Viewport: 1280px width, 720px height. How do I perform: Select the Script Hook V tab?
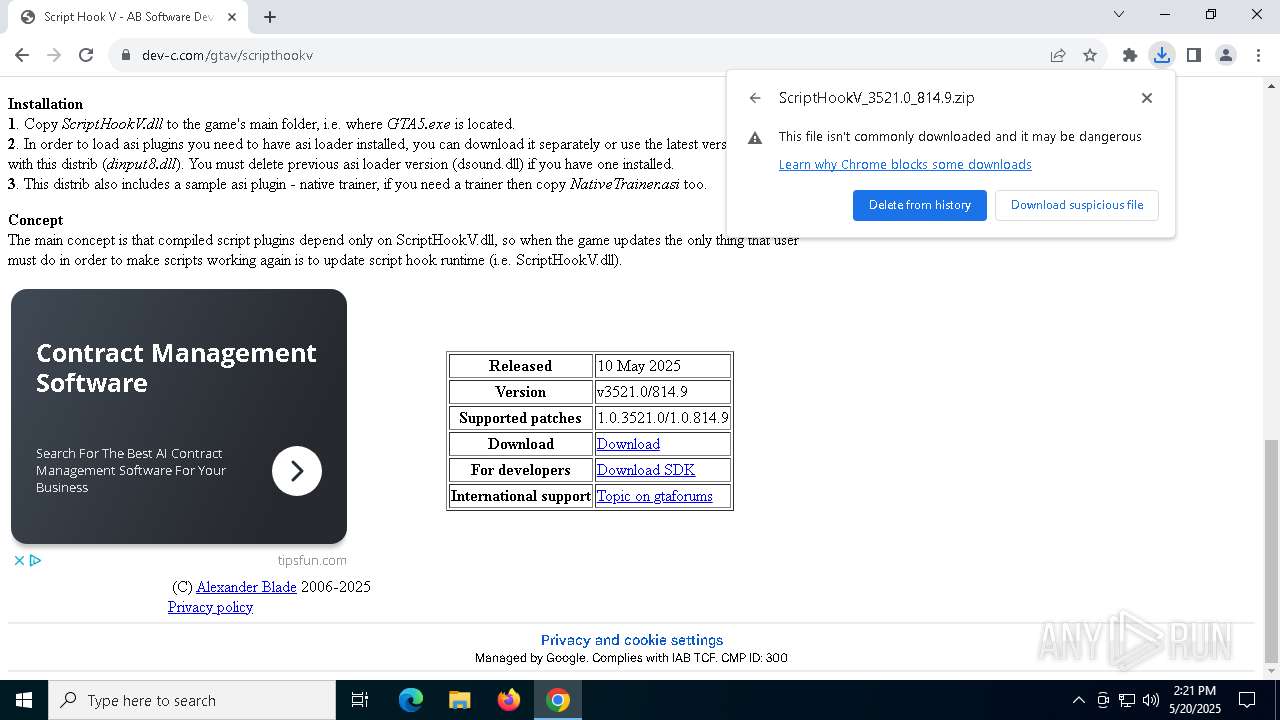128,17
